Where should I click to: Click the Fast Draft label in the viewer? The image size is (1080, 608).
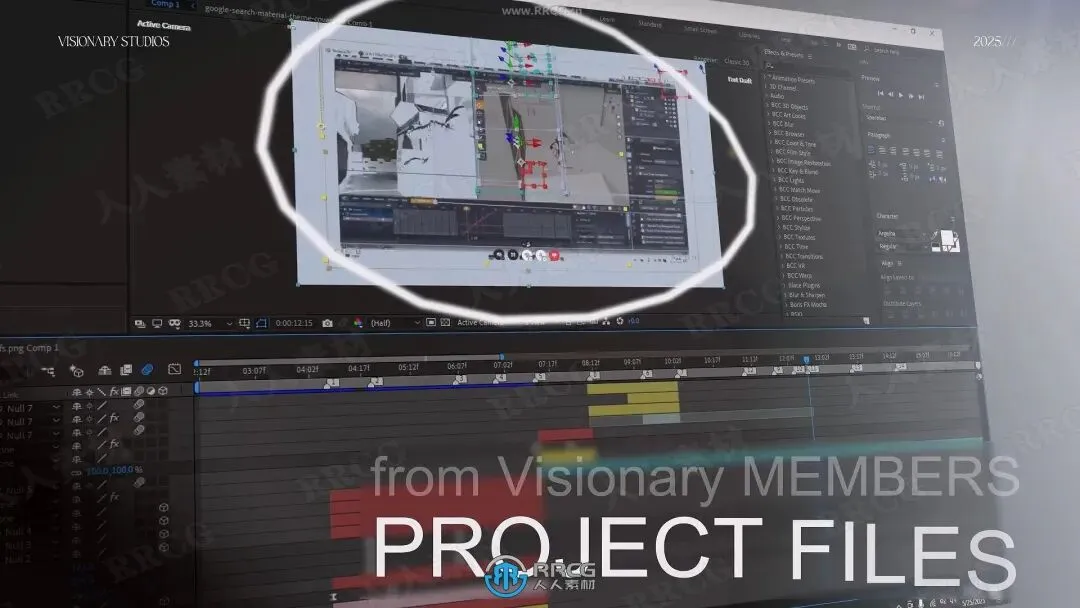pyautogui.click(x=740, y=80)
